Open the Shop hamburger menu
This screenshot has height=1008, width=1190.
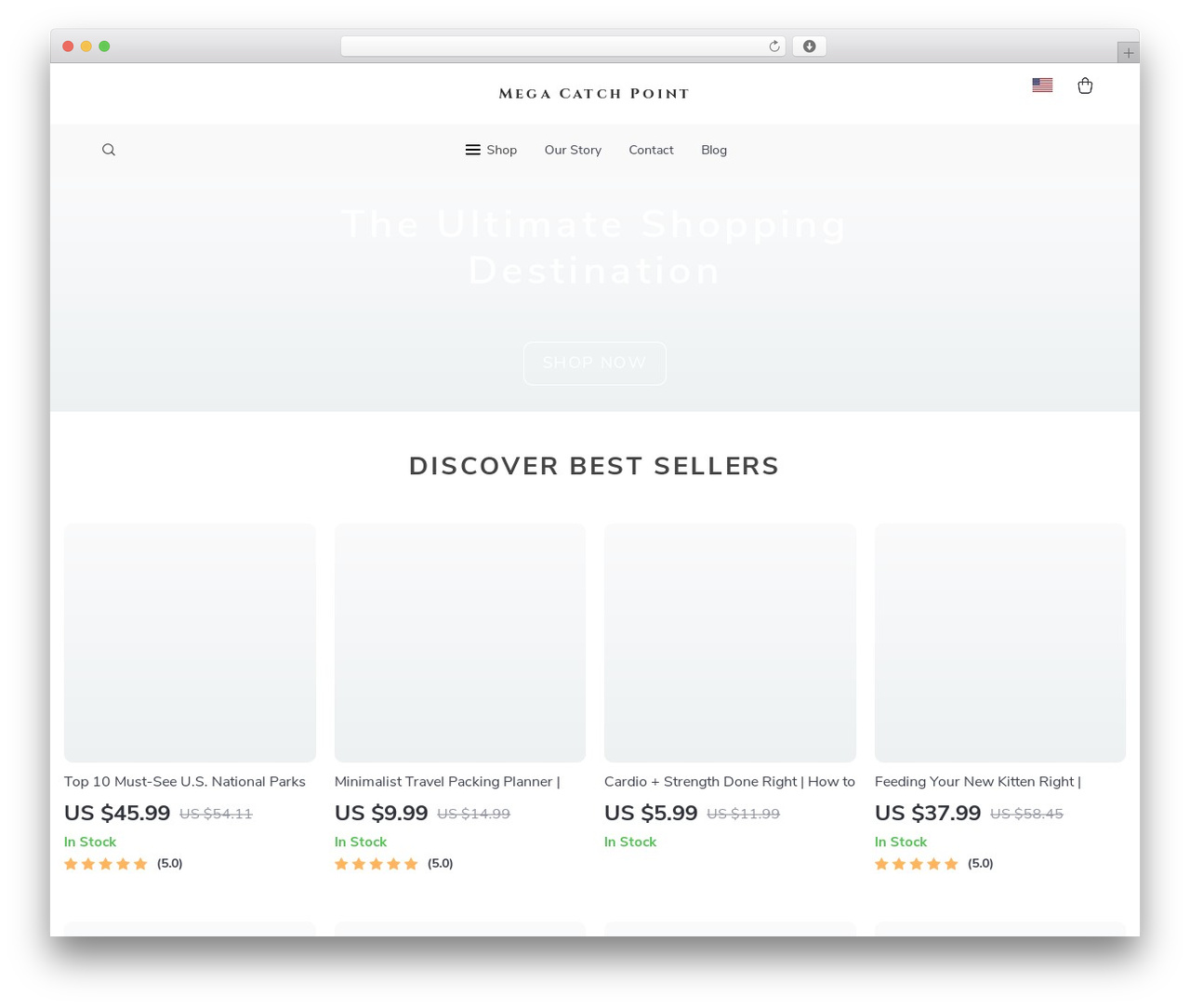coord(491,150)
